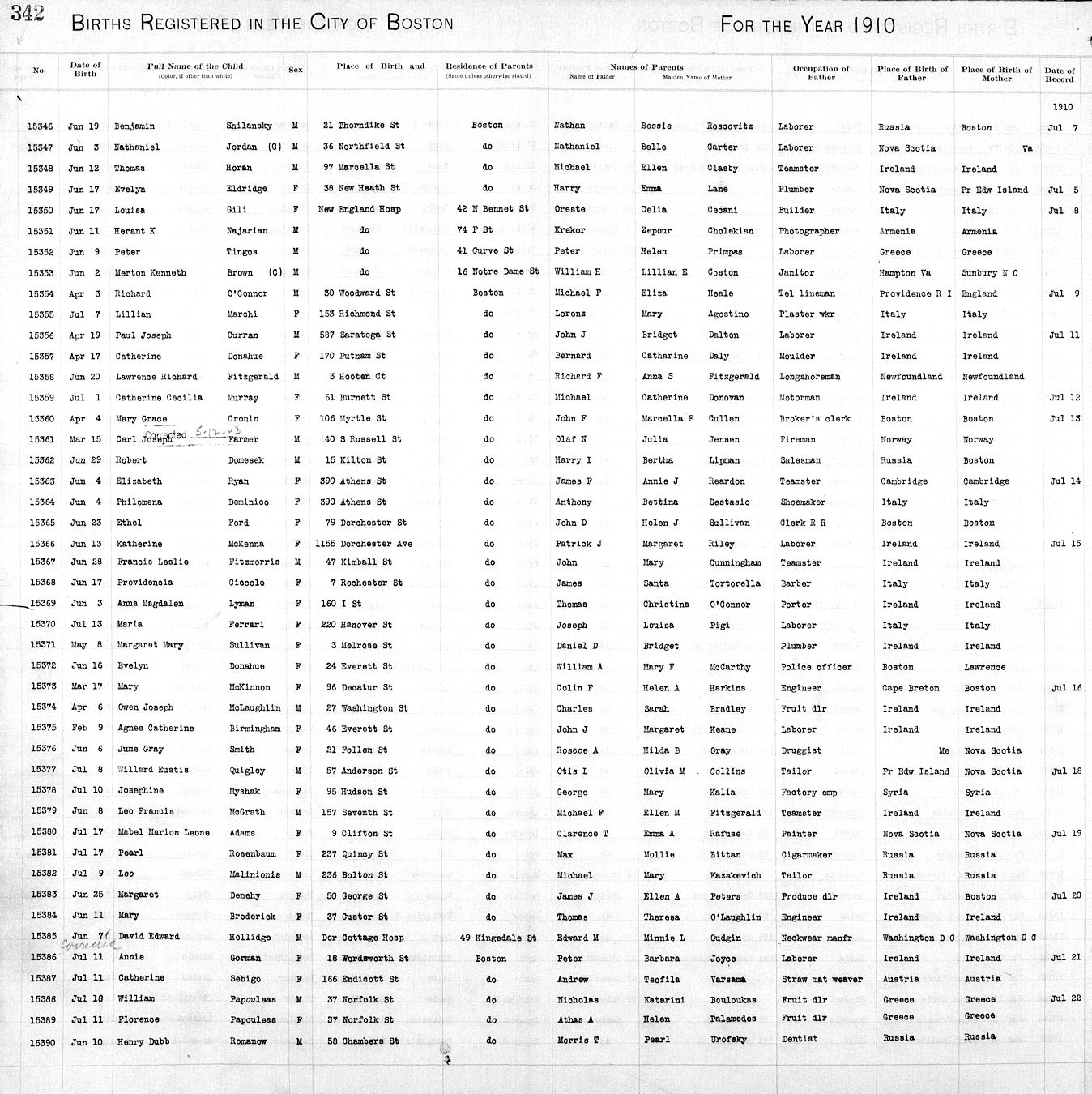The height and width of the screenshot is (1094, 1092).
Task: Click the birthplace Sunbury N C
Action: [x=990, y=273]
